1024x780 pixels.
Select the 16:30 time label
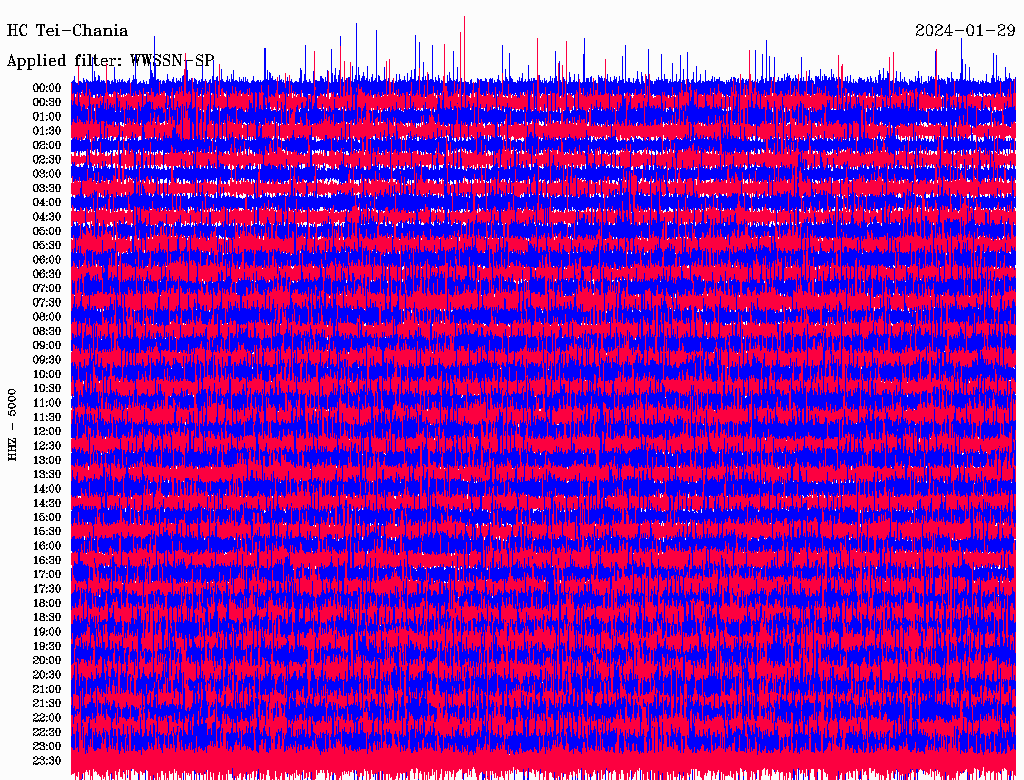(47, 561)
